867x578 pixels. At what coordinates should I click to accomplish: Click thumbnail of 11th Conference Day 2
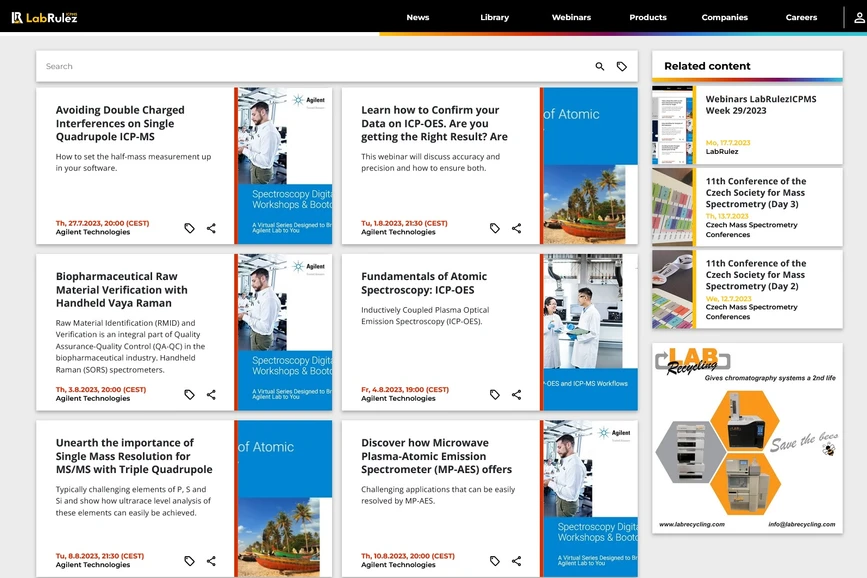[x=672, y=289]
